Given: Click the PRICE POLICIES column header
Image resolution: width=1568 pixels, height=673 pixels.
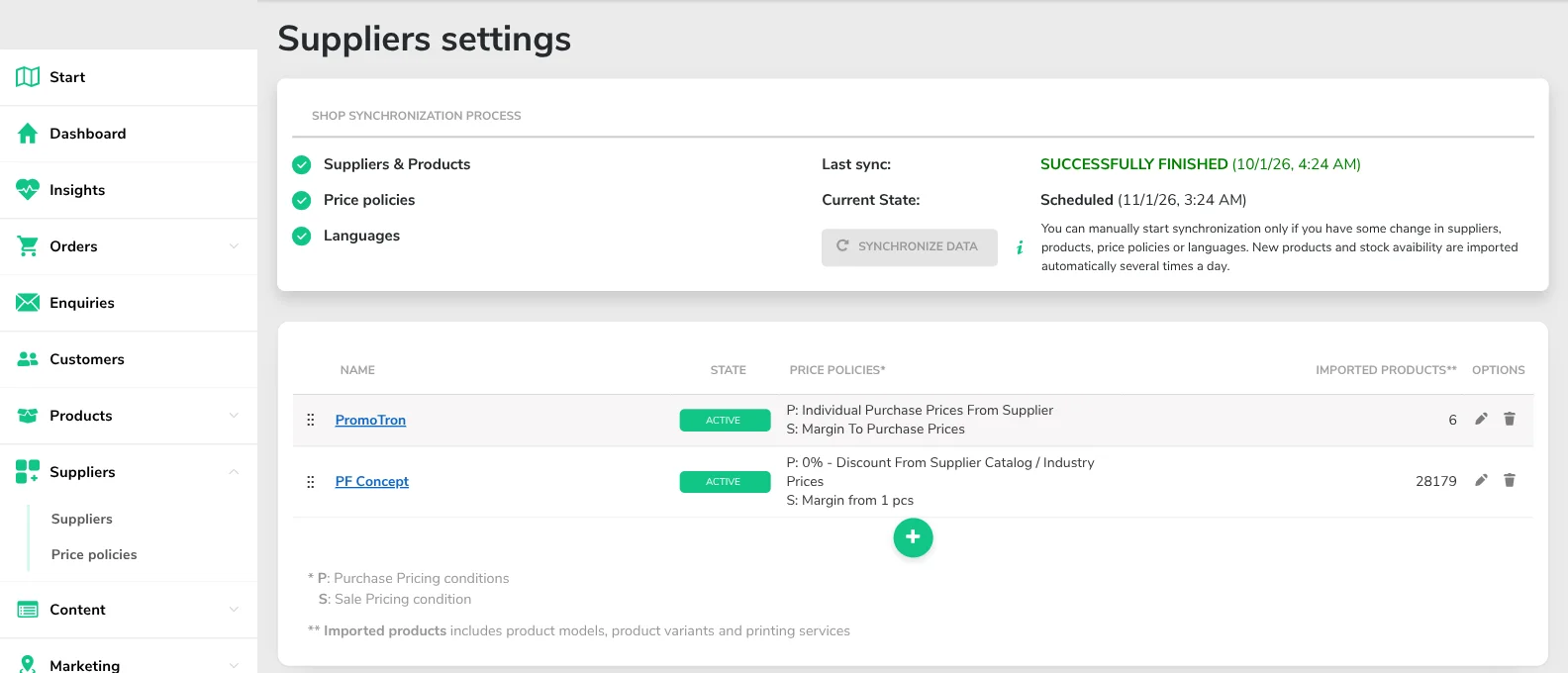Looking at the screenshot, I should (x=837, y=370).
